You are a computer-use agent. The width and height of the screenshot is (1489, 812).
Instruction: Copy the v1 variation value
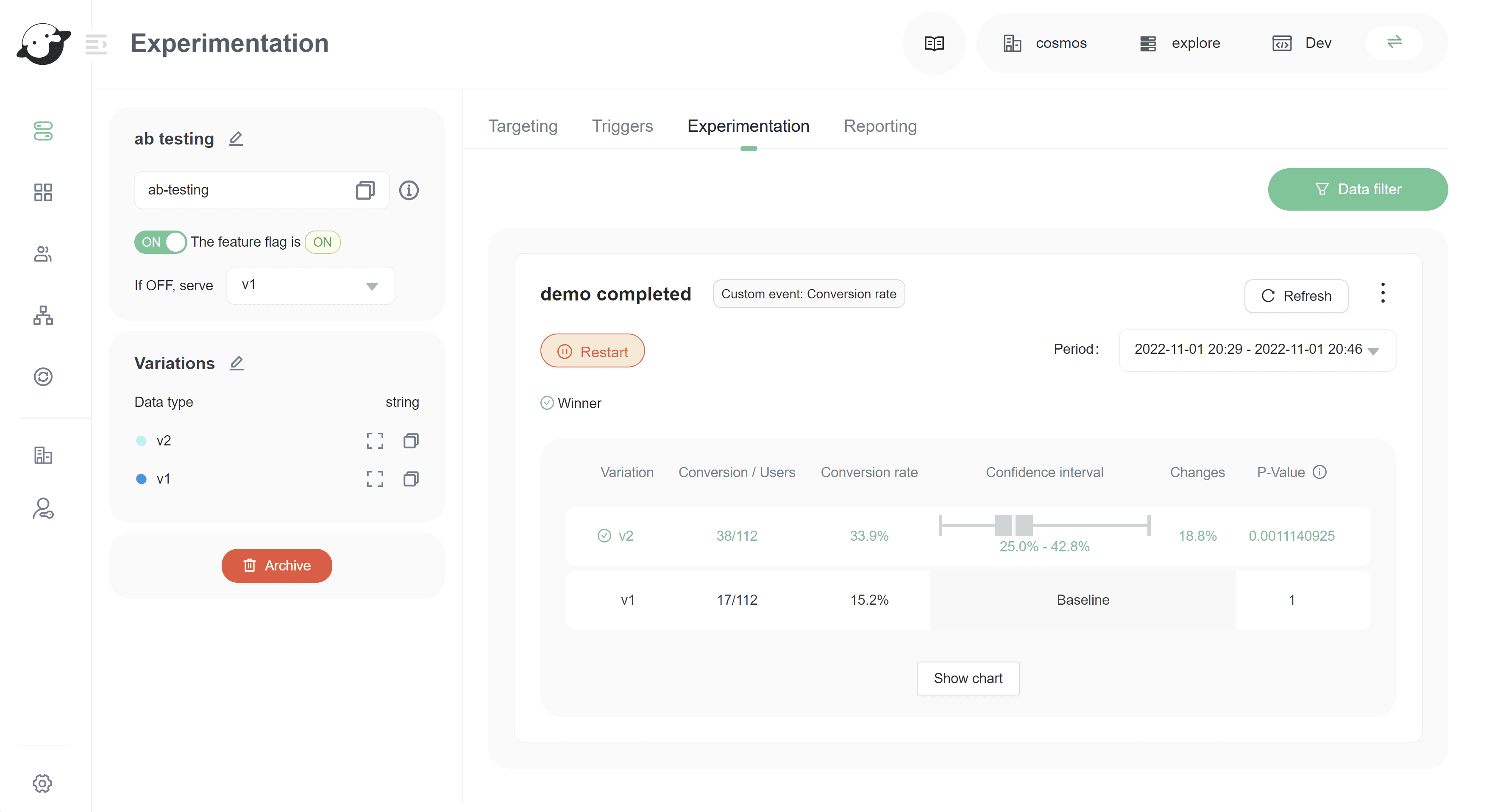(411, 479)
